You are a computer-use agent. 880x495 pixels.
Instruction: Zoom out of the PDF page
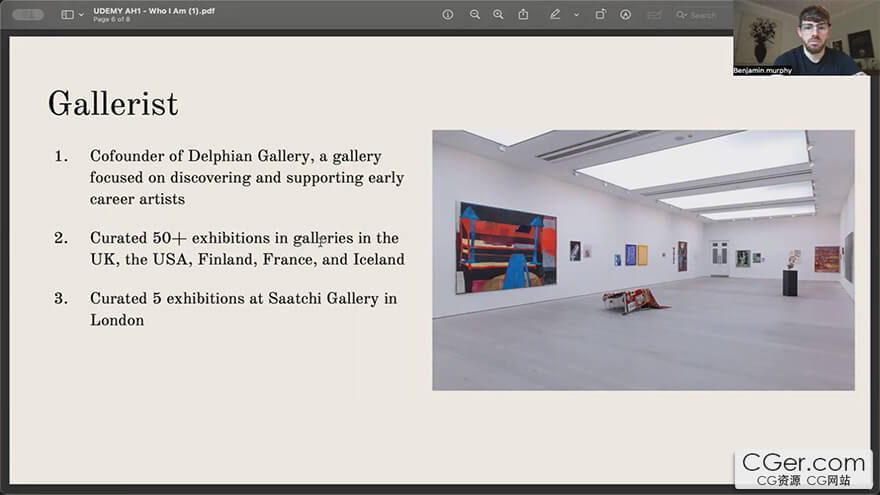(x=474, y=15)
